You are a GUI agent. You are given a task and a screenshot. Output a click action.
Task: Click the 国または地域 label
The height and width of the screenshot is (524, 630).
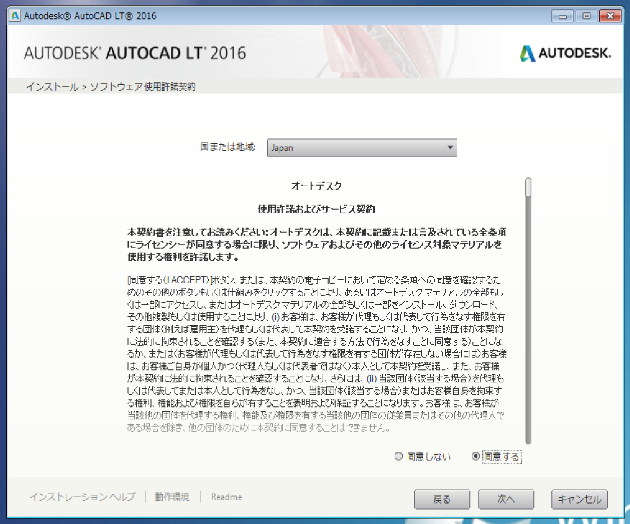[227, 147]
